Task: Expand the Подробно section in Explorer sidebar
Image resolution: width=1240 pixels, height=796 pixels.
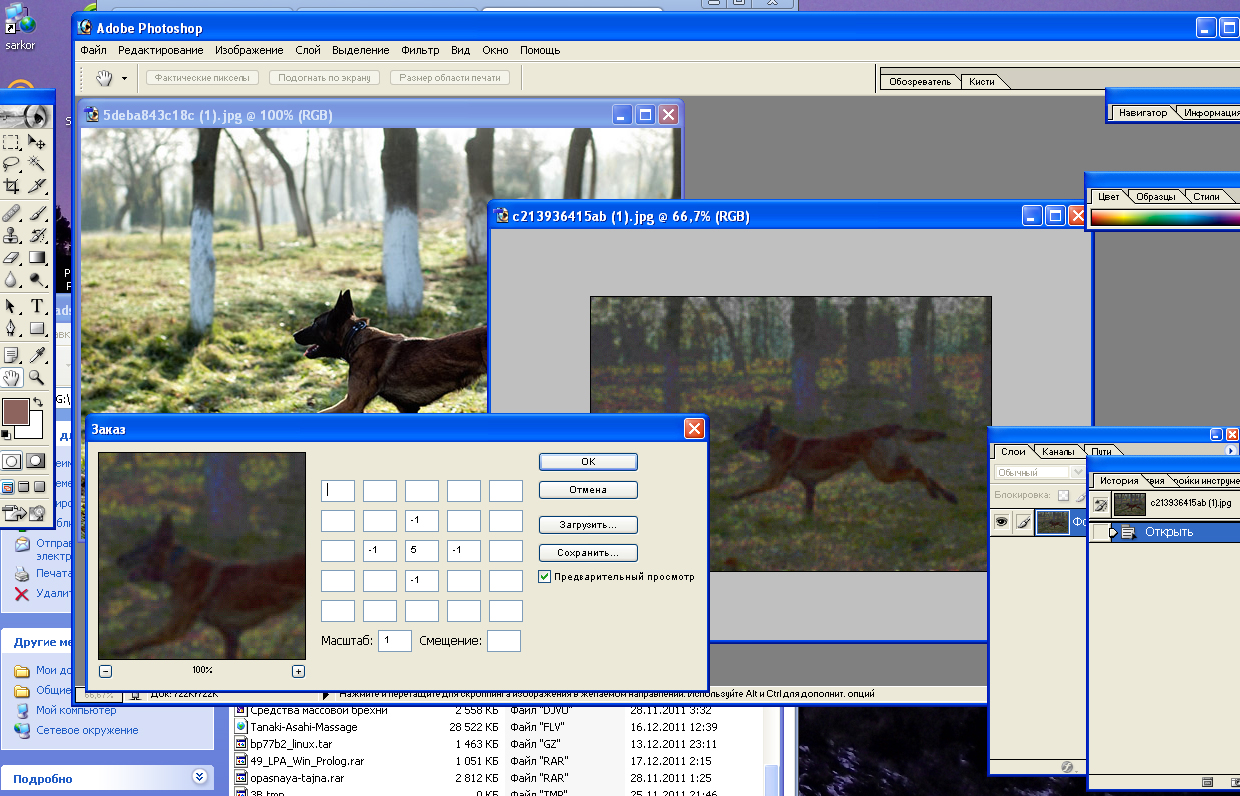Action: tap(199, 777)
